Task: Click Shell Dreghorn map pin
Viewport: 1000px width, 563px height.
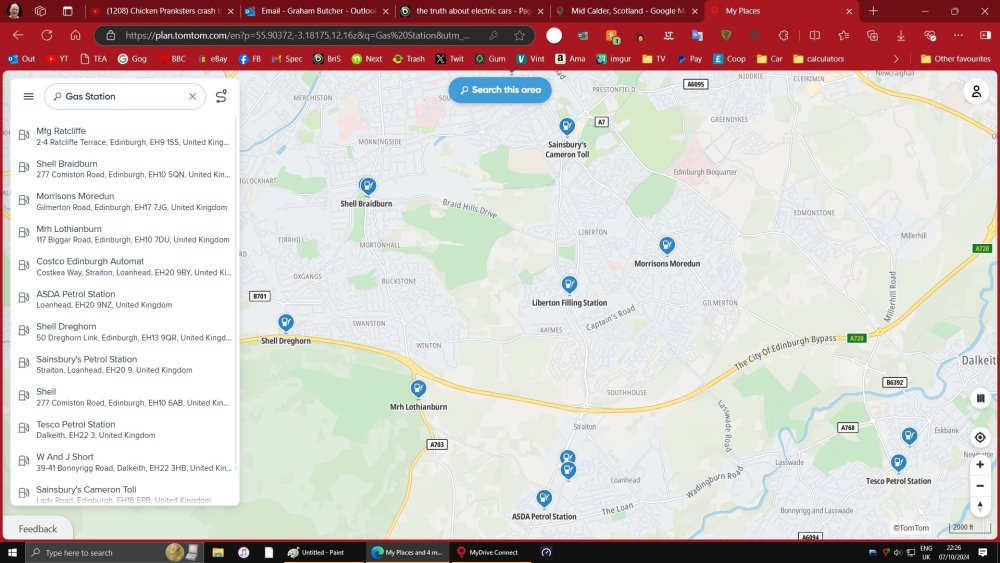Action: 286,323
